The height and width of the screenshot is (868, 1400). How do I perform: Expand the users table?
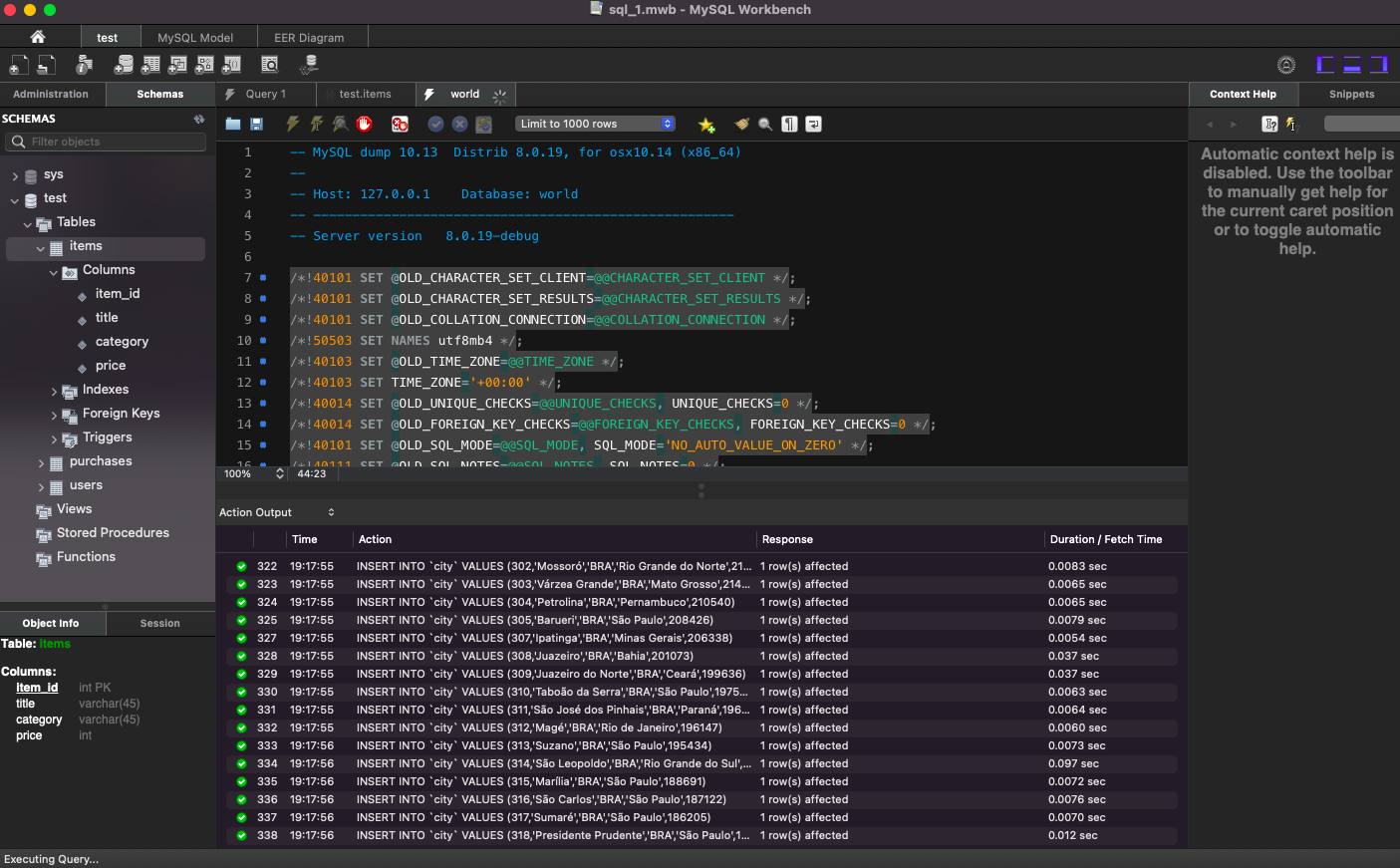point(41,486)
